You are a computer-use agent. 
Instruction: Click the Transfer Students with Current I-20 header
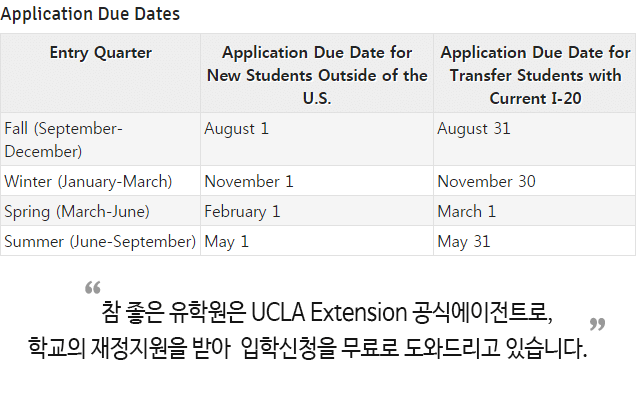tap(535, 75)
